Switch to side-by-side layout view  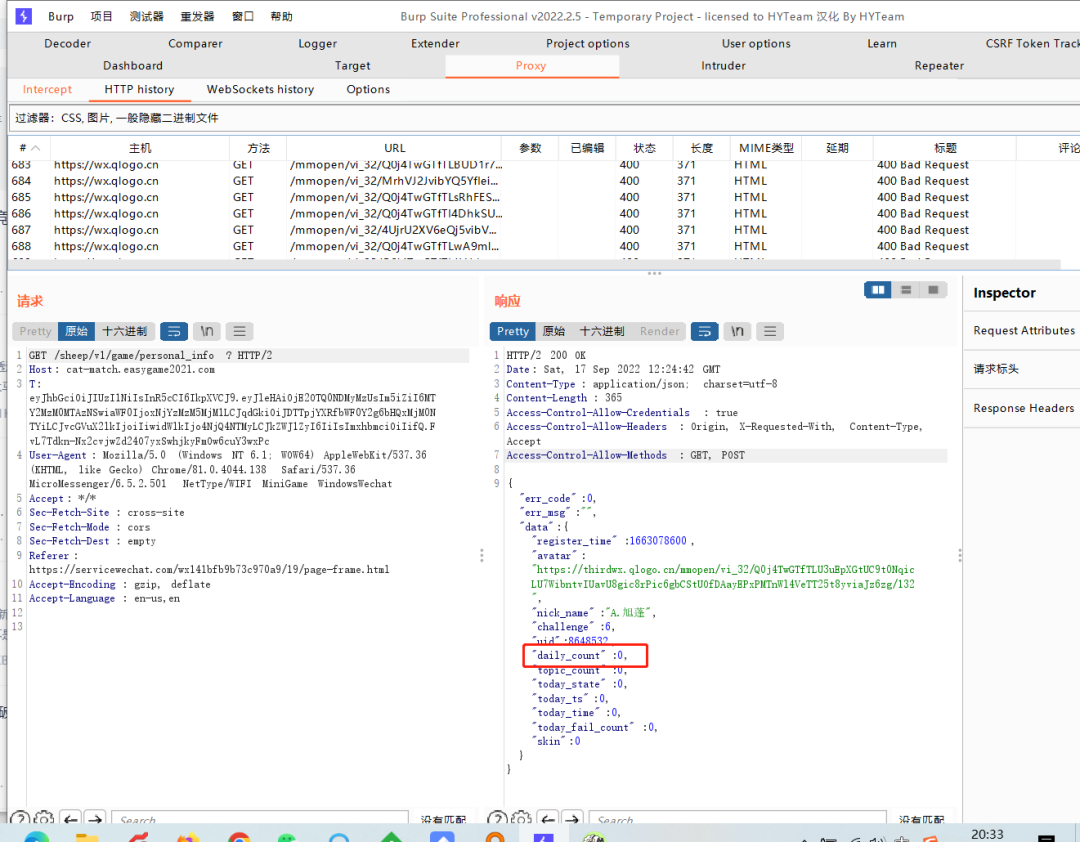pyautogui.click(x=878, y=290)
